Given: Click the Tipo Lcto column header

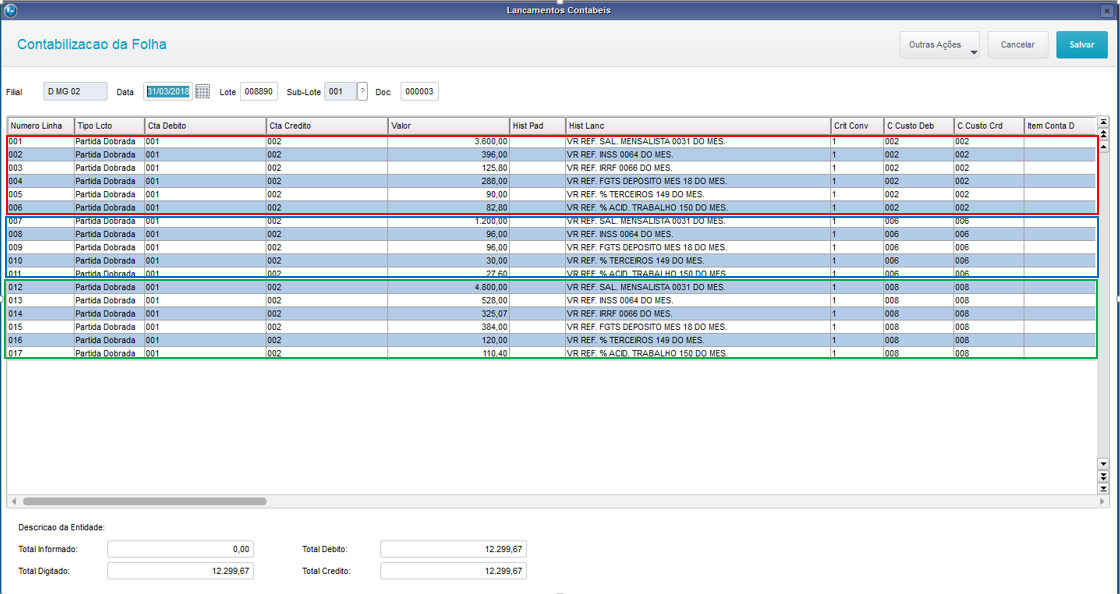Looking at the screenshot, I should click(x=109, y=126).
